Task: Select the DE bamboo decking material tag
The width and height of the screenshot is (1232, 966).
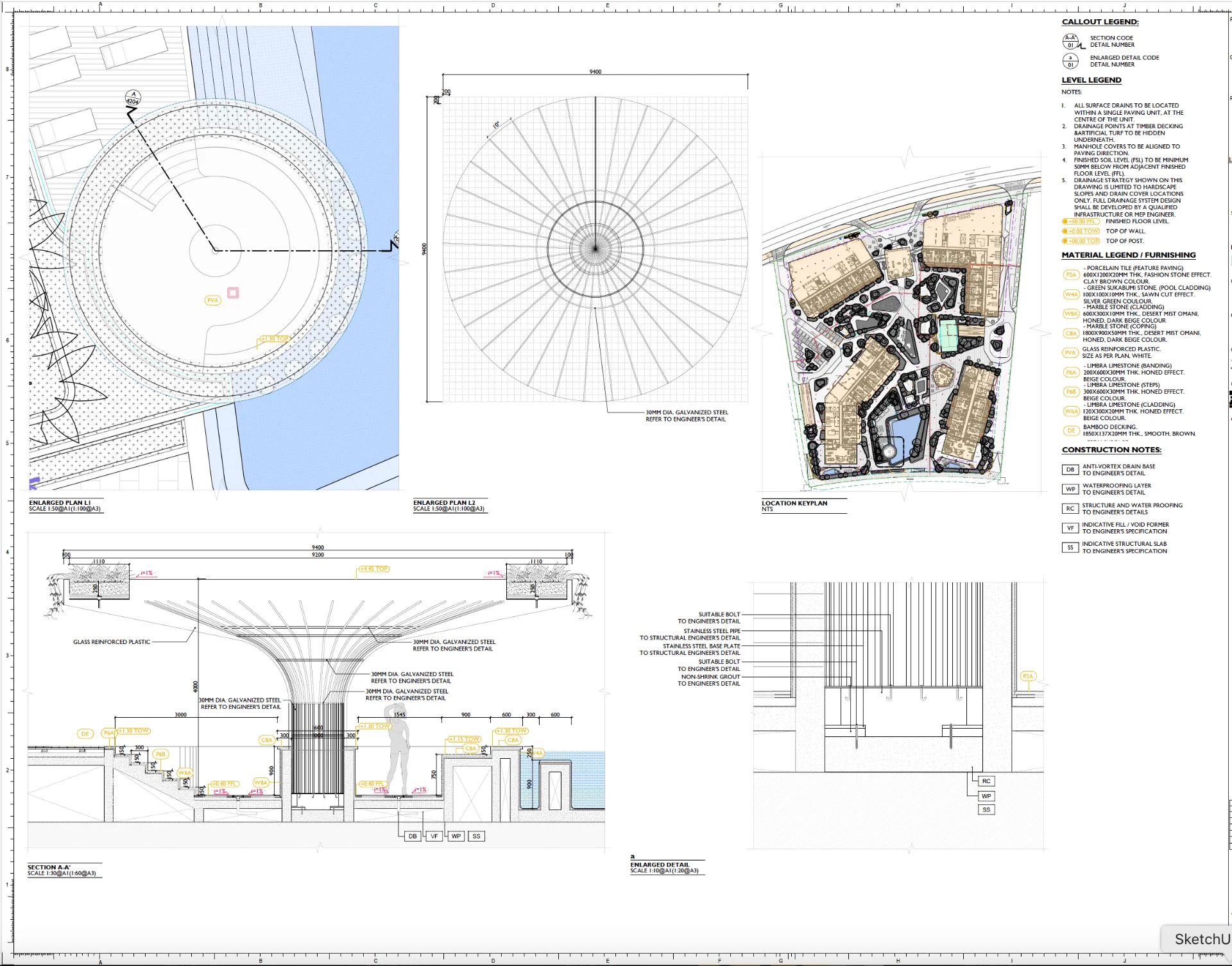Action: tap(1070, 430)
